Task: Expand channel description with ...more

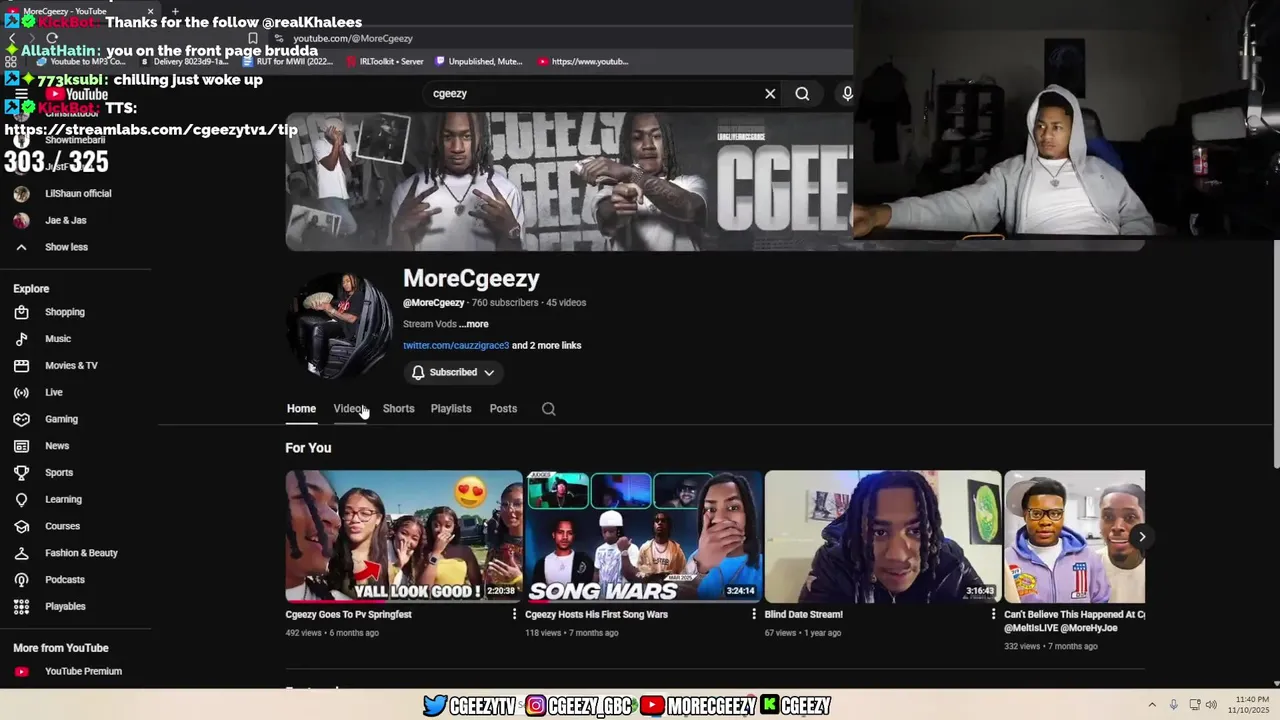Action: tap(474, 324)
